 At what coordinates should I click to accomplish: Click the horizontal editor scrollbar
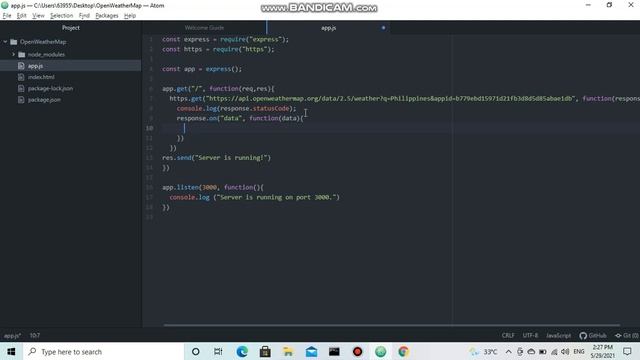pos(392,325)
